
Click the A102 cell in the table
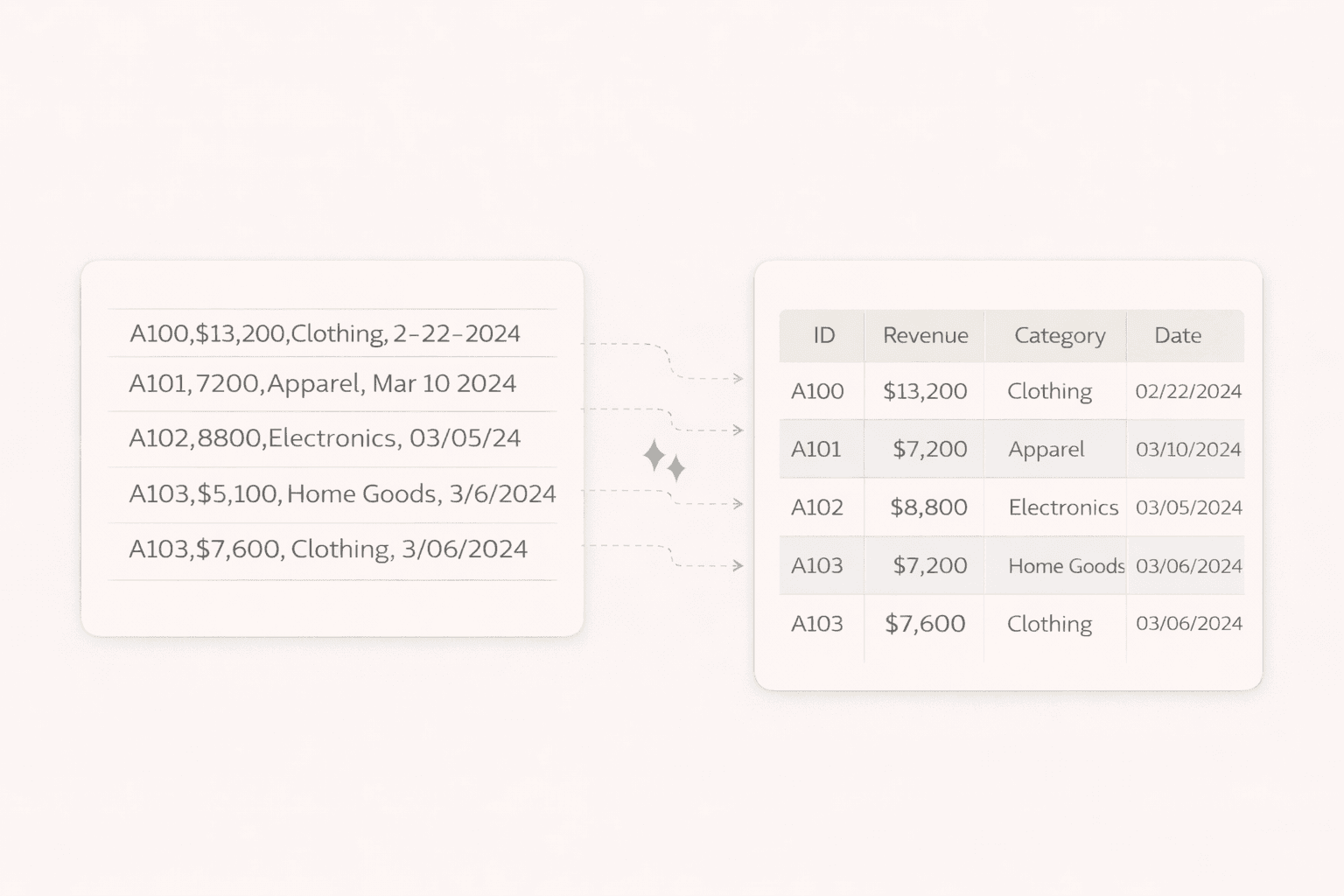817,507
